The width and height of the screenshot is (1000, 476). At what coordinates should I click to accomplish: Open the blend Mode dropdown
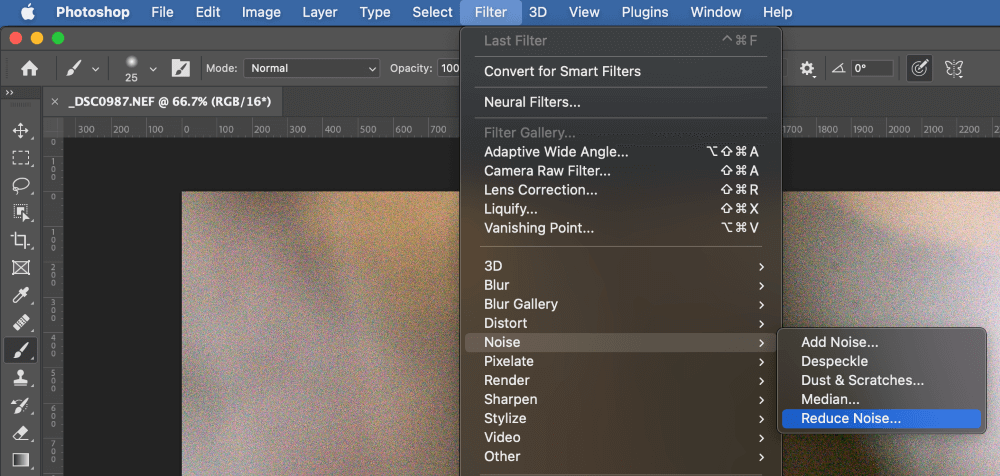[x=310, y=69]
